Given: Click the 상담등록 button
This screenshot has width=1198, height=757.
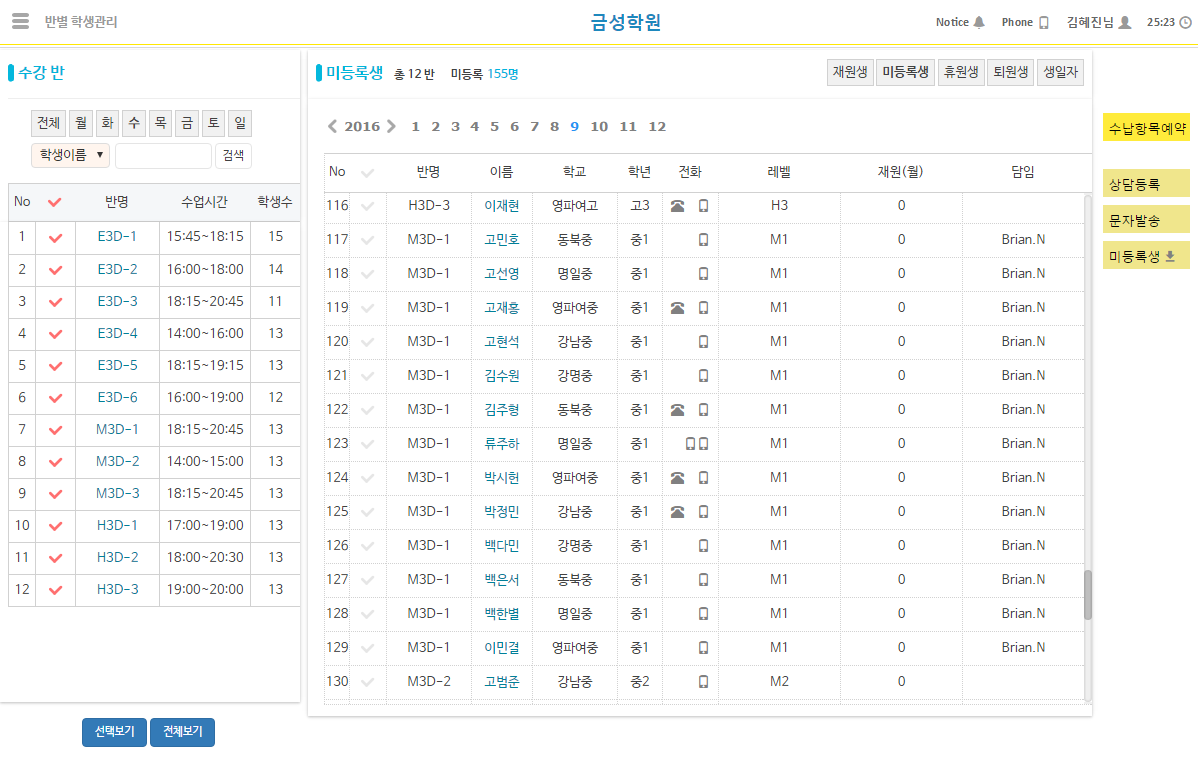Looking at the screenshot, I should 1147,184.
